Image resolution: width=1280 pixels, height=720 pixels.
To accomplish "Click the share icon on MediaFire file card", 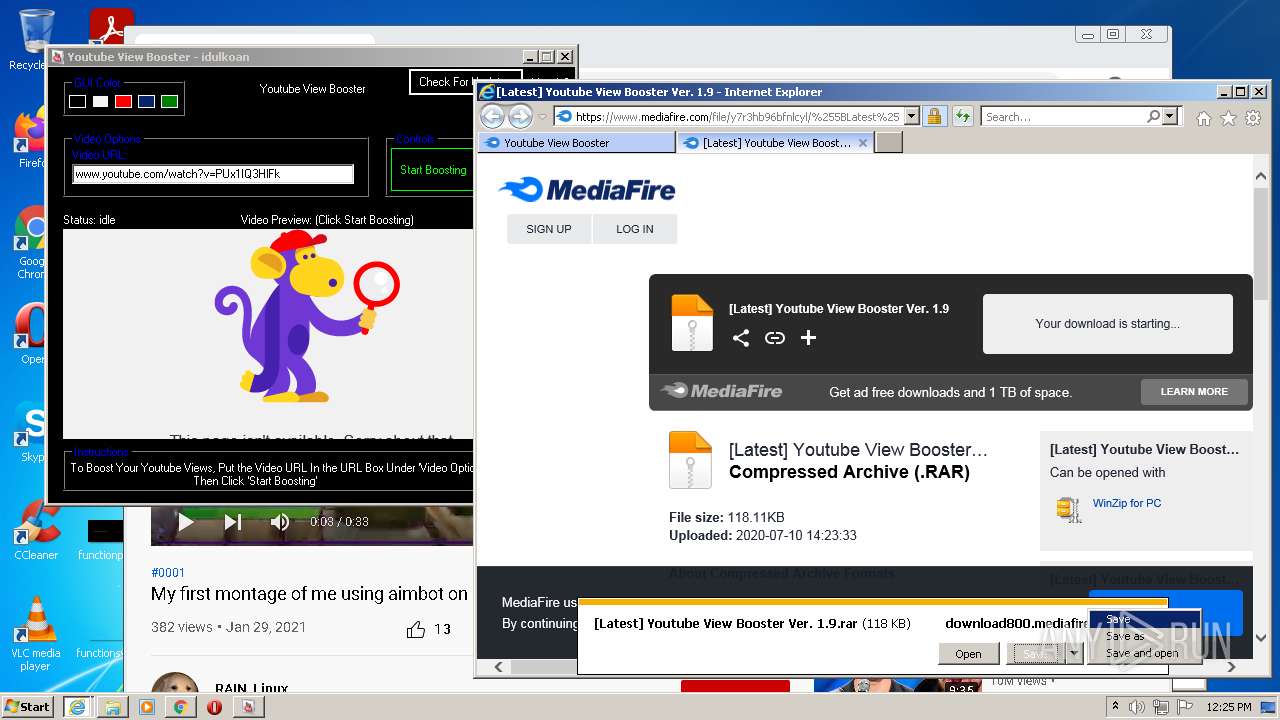I will point(741,338).
